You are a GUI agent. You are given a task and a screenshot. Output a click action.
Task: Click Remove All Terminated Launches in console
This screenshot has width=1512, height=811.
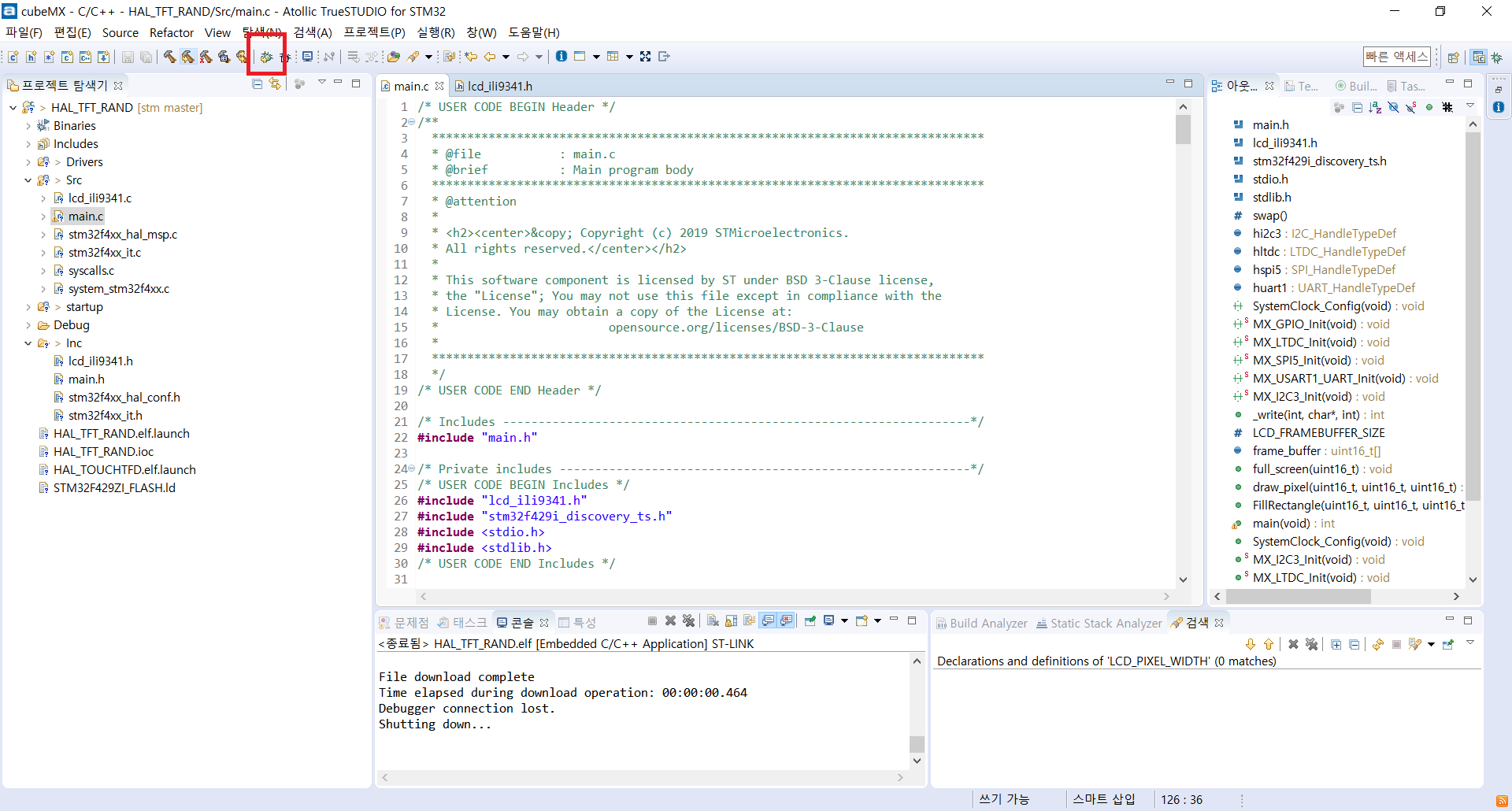[688, 621]
